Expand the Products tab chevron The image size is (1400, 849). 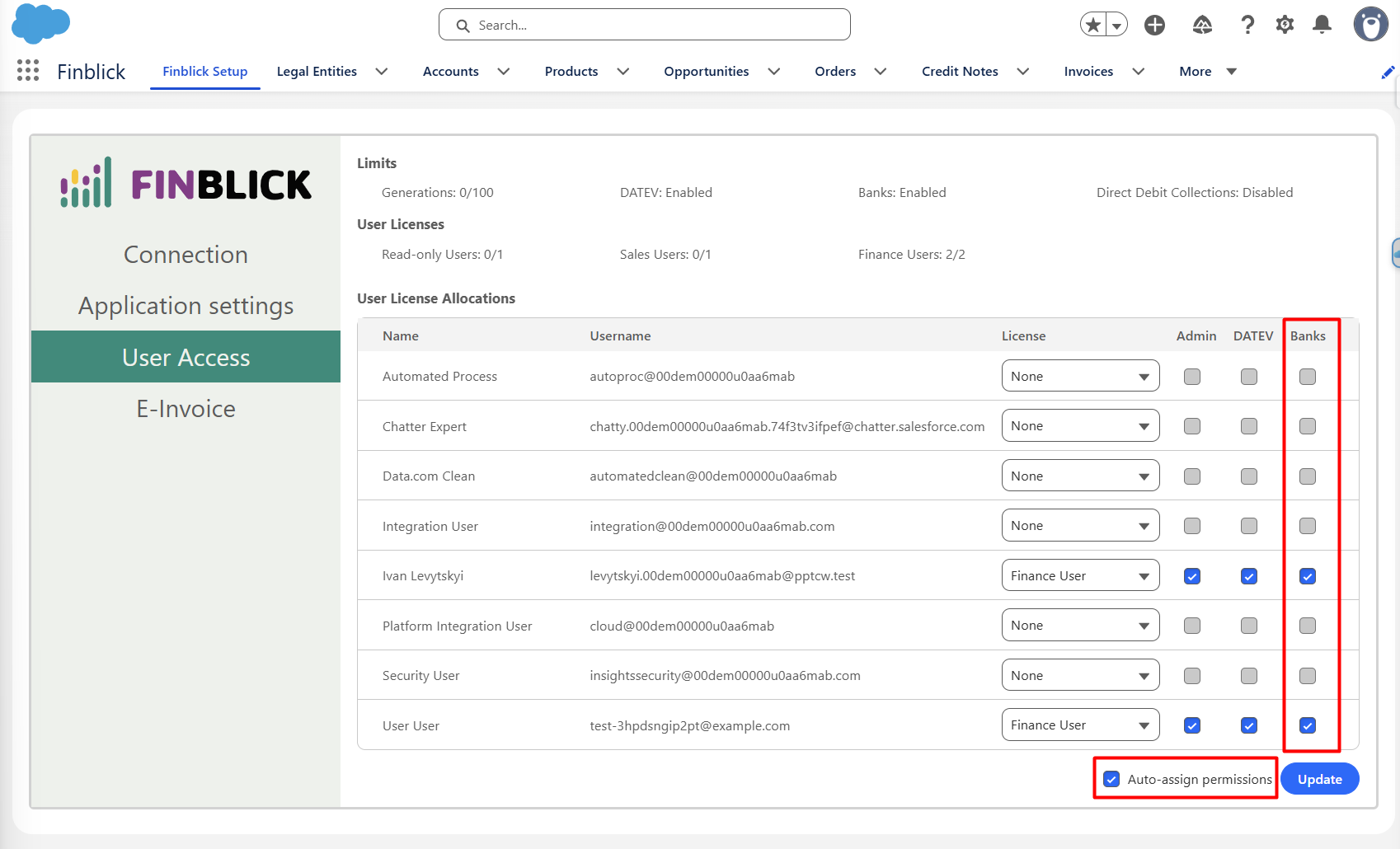click(623, 72)
